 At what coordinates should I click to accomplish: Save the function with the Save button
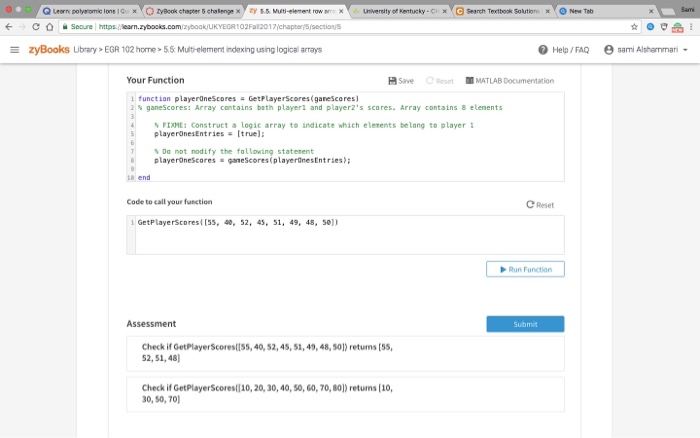[x=401, y=81]
